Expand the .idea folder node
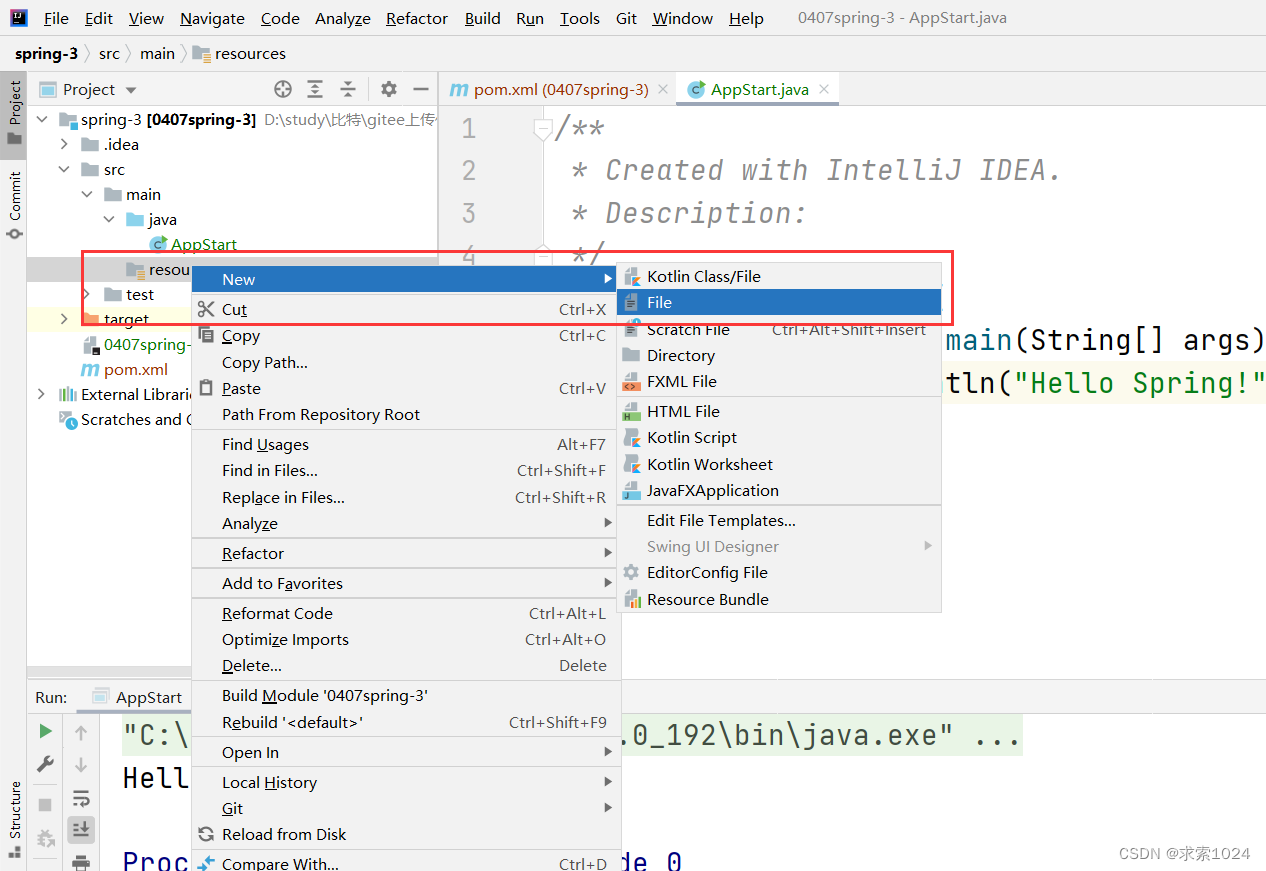The image size is (1266, 871). pyautogui.click(x=64, y=144)
